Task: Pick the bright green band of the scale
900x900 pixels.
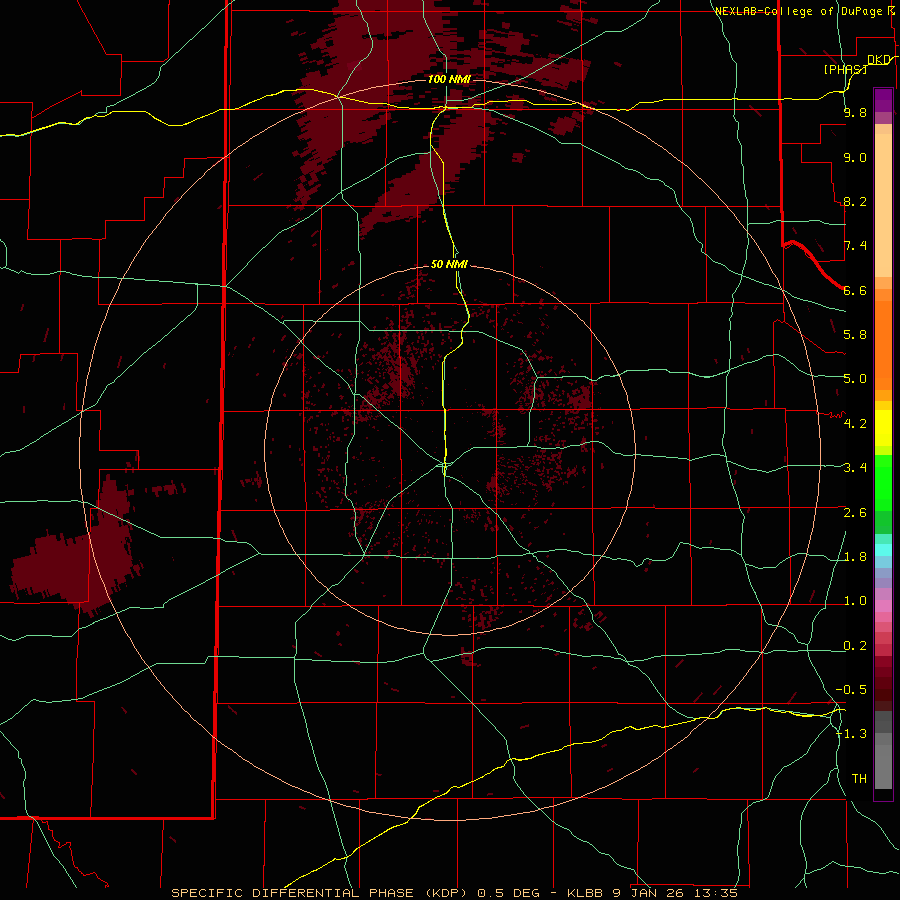Action: pyautogui.click(x=883, y=482)
